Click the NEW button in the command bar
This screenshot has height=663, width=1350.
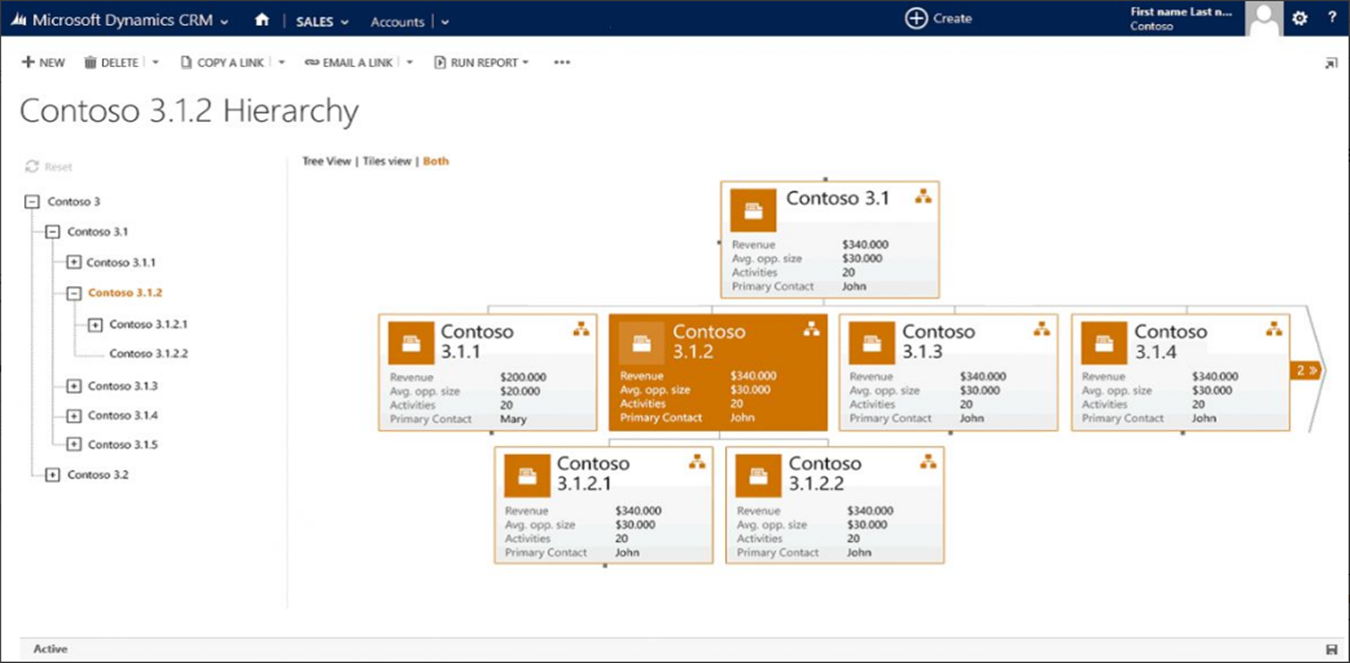click(x=43, y=62)
